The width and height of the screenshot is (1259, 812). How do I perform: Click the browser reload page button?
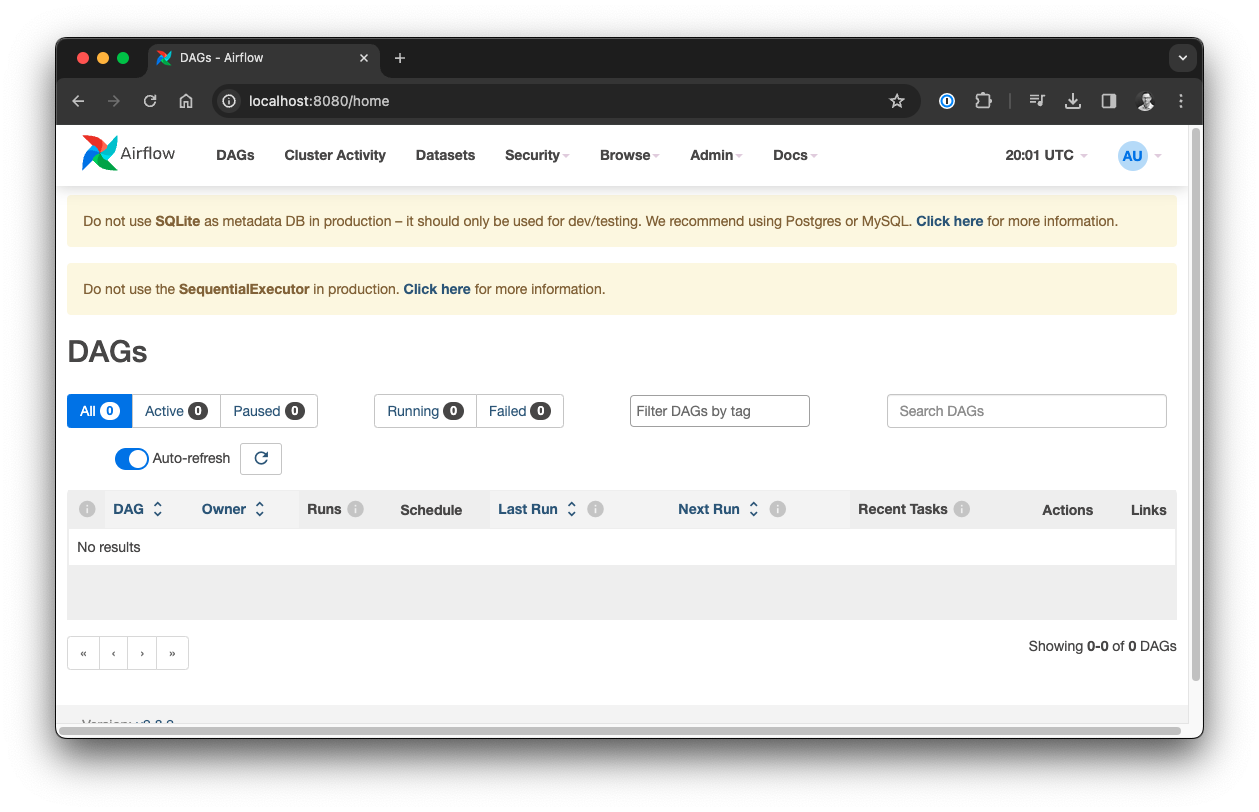(x=150, y=101)
